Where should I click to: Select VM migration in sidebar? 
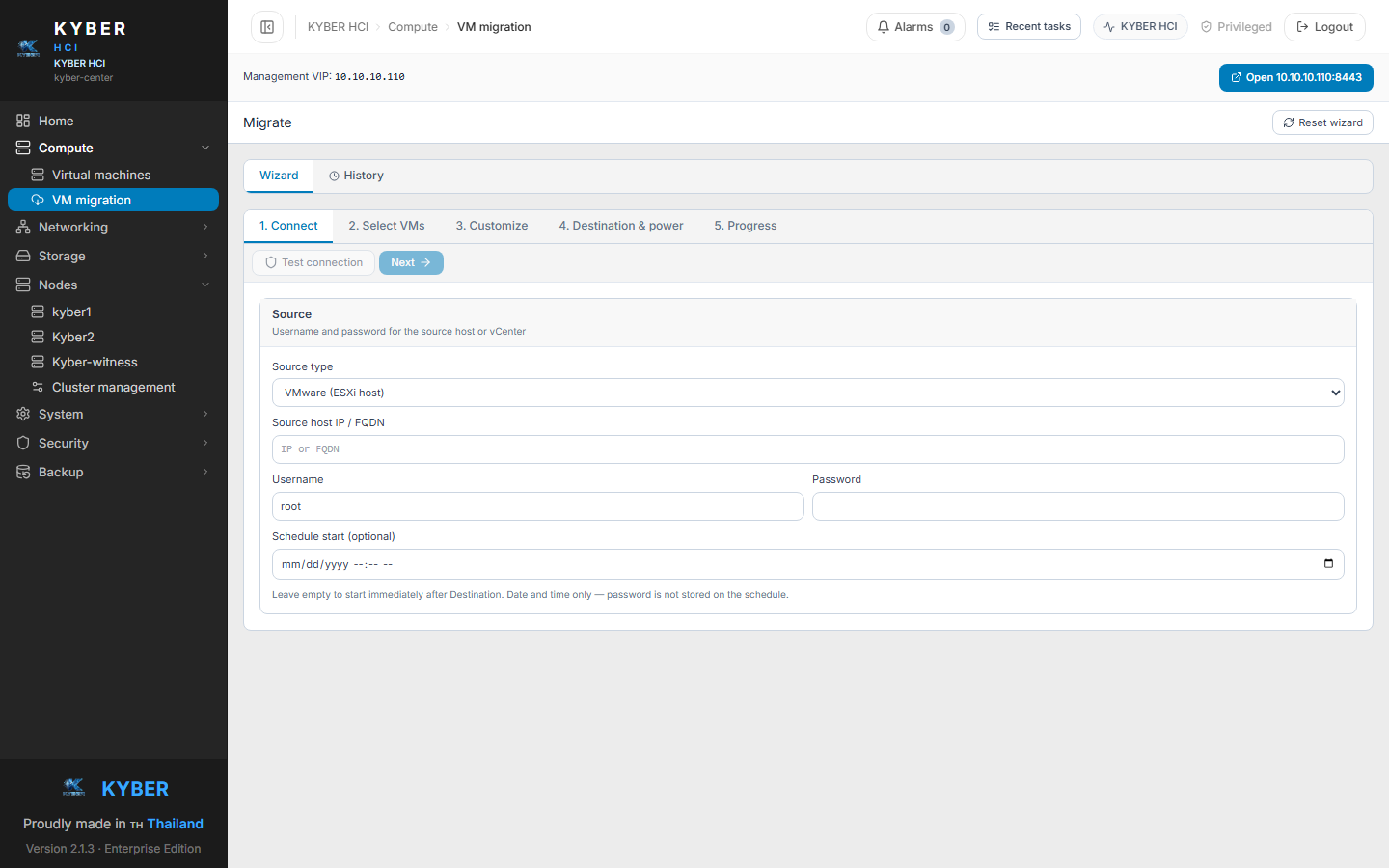(x=114, y=200)
